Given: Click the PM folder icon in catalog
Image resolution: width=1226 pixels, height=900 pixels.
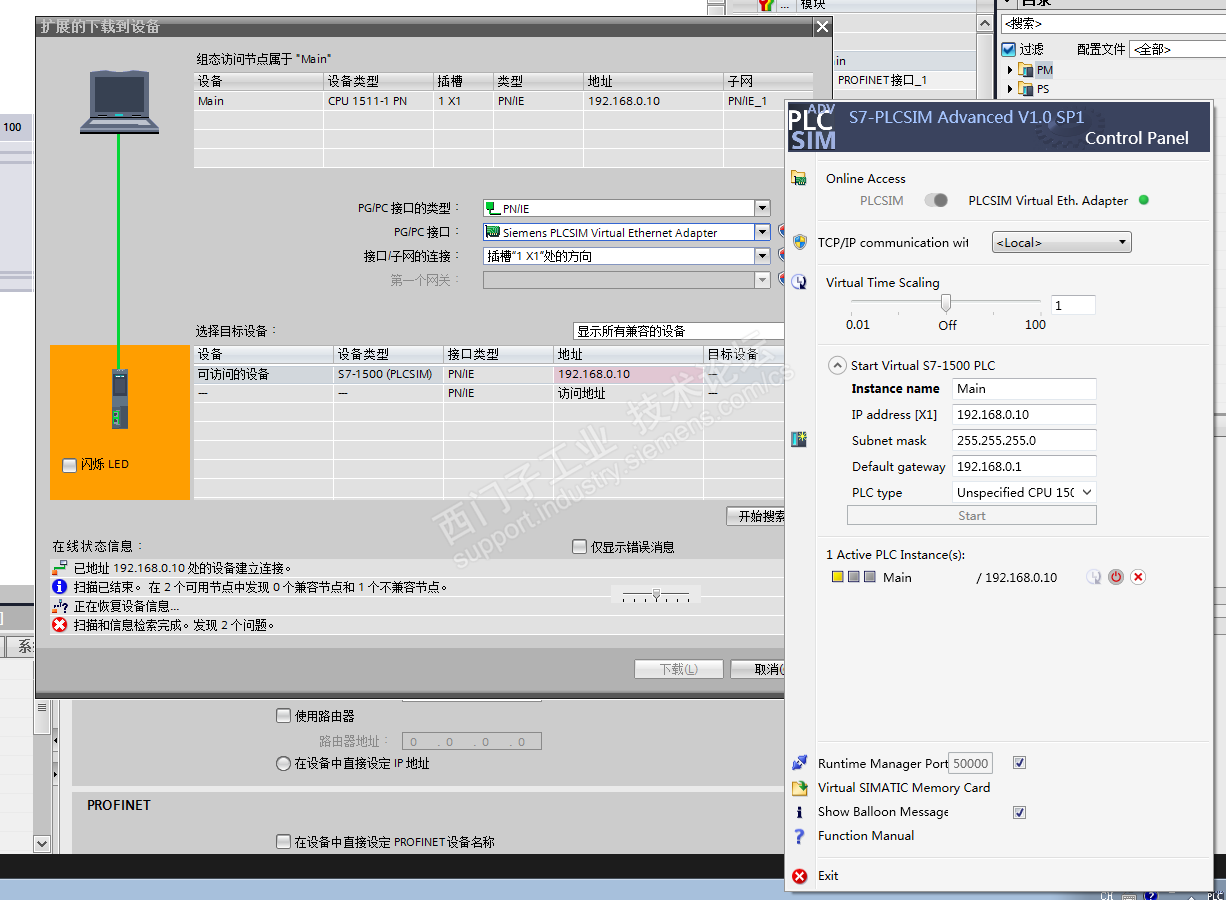Looking at the screenshot, I should click(x=1026, y=70).
